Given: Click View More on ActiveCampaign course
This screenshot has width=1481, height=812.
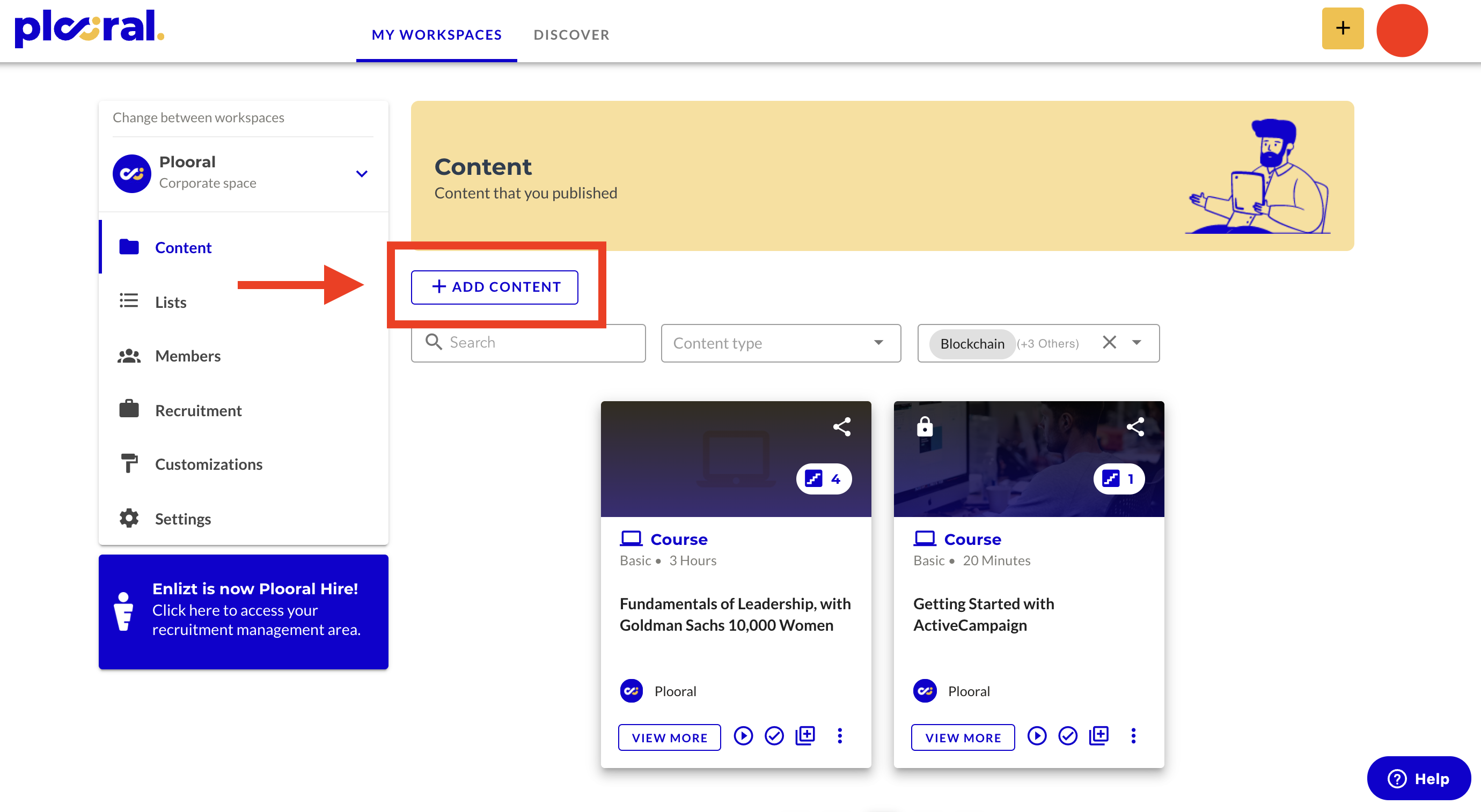Looking at the screenshot, I should point(963,737).
